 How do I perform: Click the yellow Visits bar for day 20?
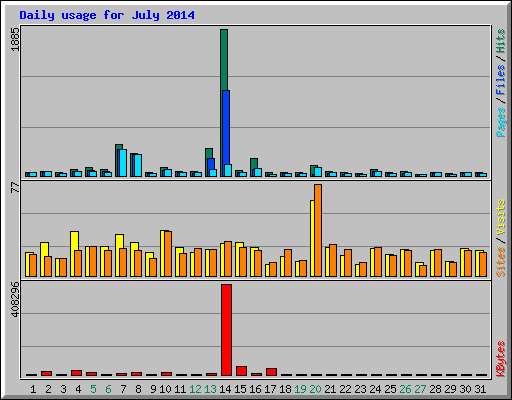[312, 238]
